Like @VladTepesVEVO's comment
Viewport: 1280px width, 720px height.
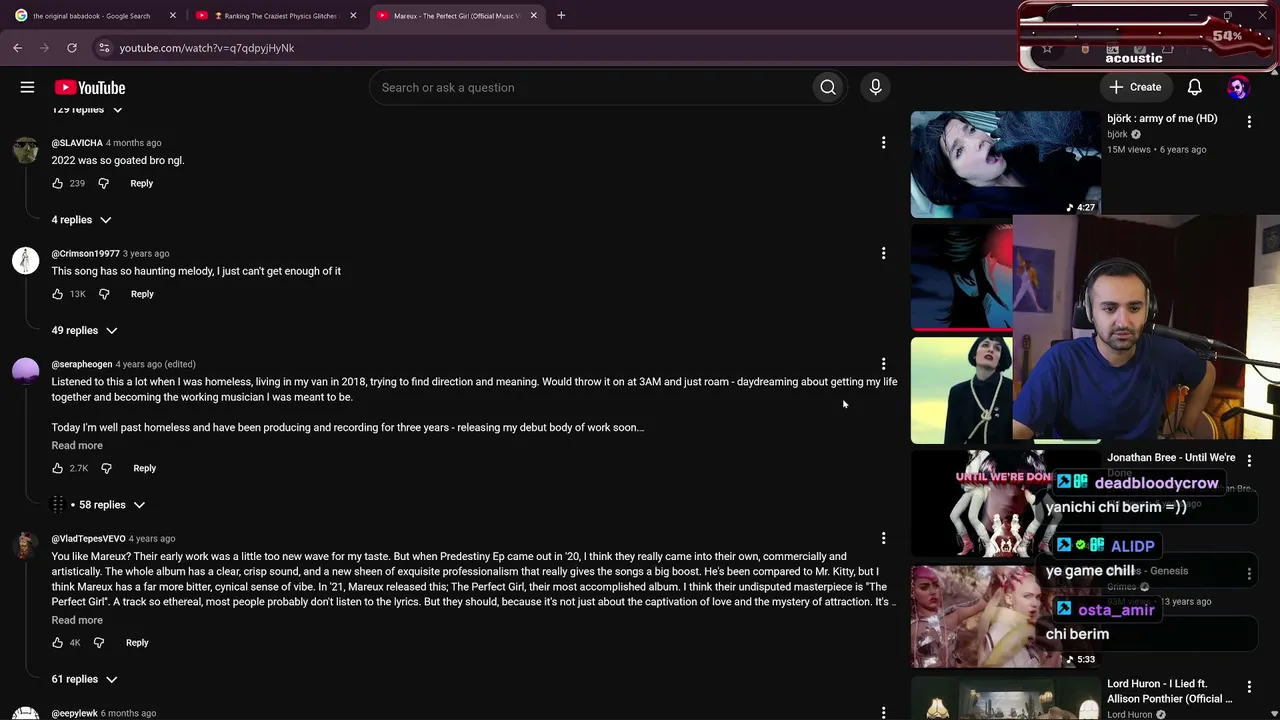[57, 642]
